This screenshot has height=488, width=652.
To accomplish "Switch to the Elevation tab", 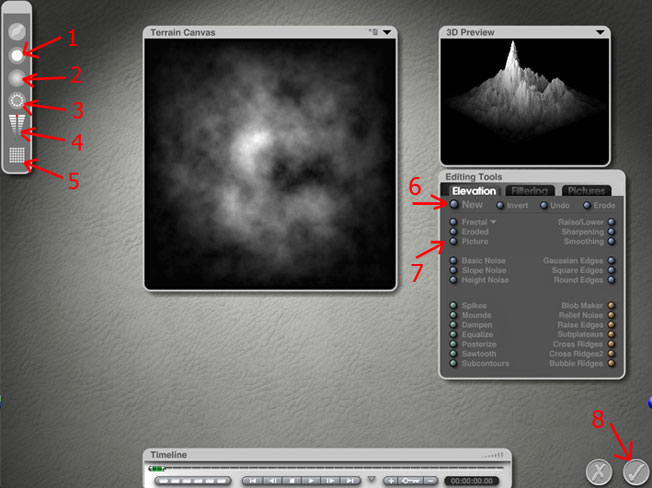I will (x=474, y=191).
